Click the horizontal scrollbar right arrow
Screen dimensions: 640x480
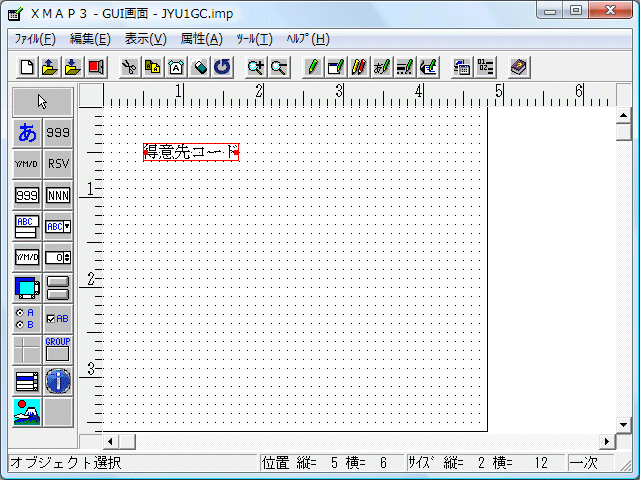pos(607,442)
